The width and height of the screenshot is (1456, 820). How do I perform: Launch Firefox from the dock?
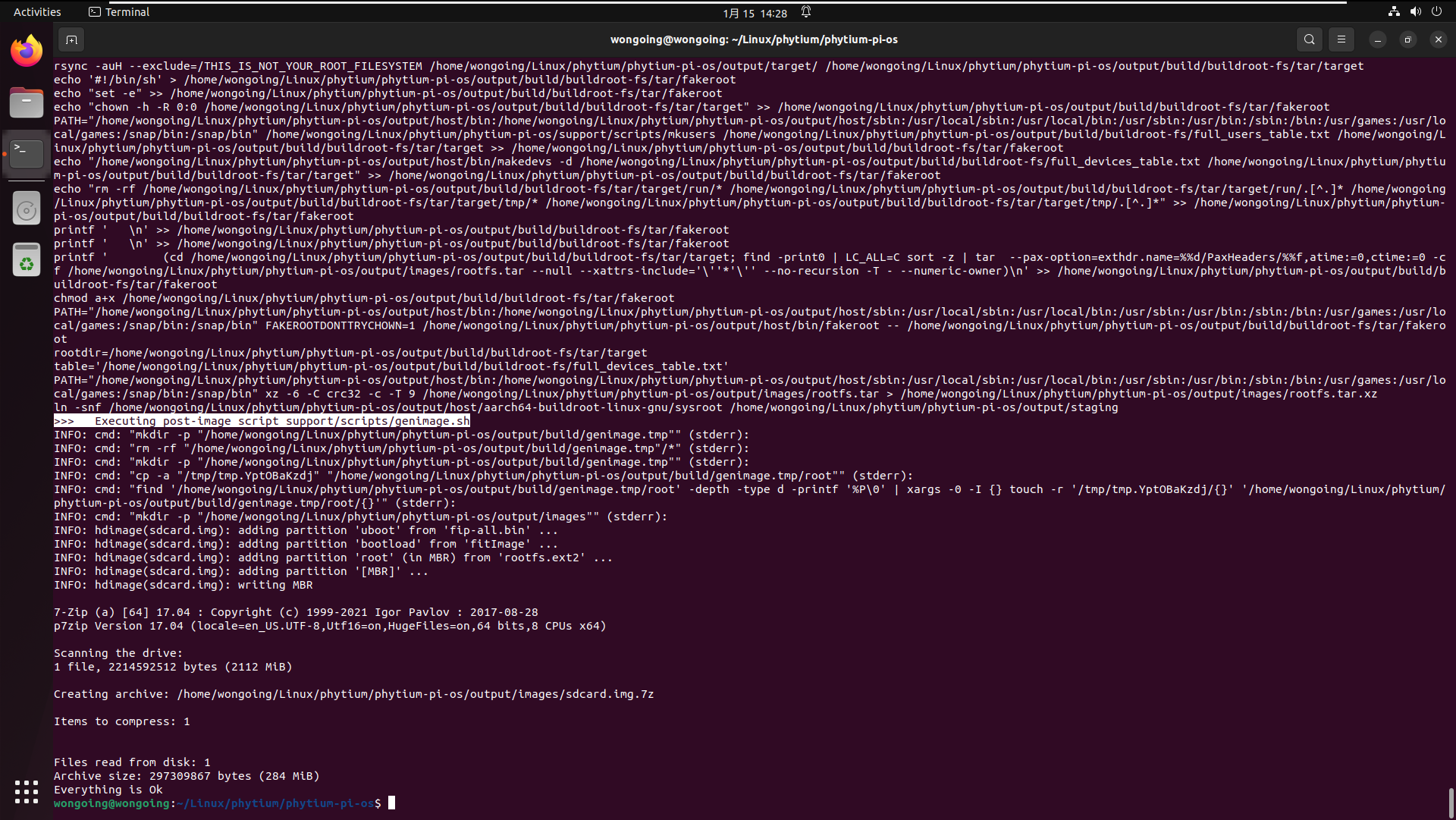point(27,51)
